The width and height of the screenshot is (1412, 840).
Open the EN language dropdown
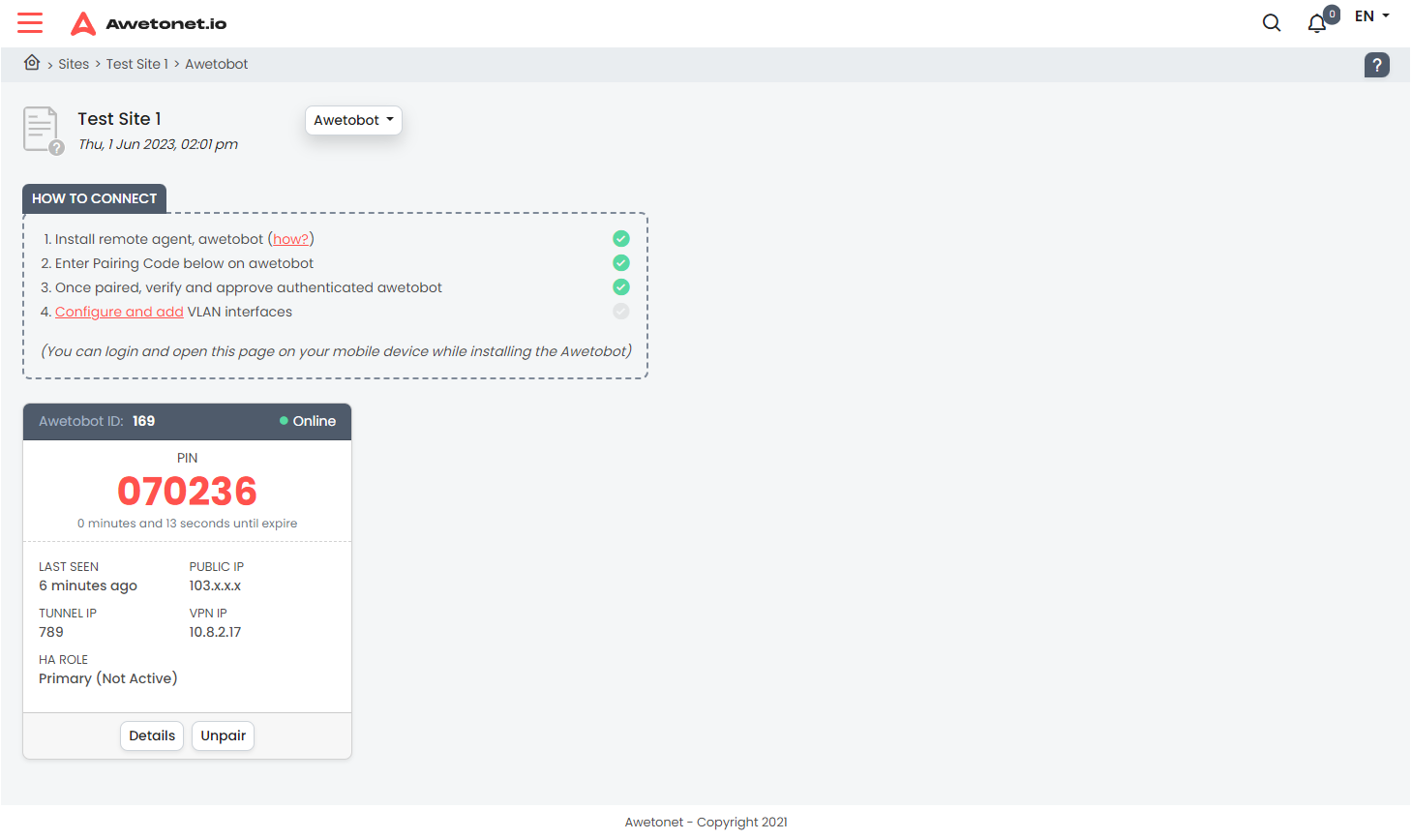[1372, 16]
